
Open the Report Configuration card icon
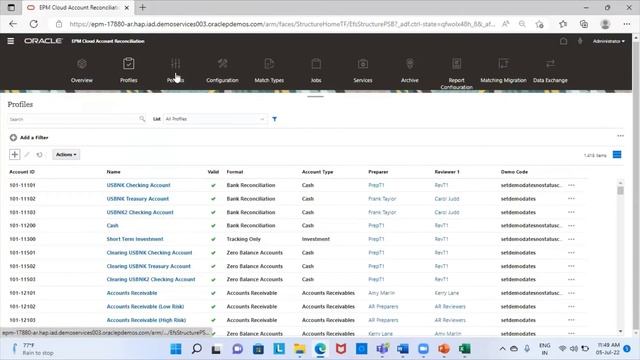[x=456, y=64]
